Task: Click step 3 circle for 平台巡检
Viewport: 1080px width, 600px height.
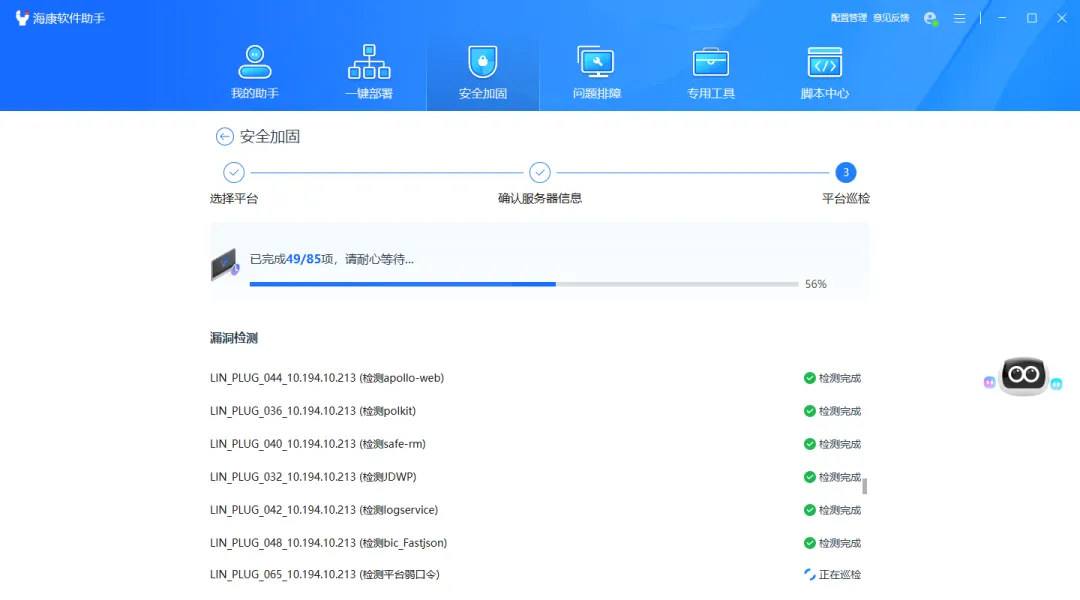Action: click(845, 172)
